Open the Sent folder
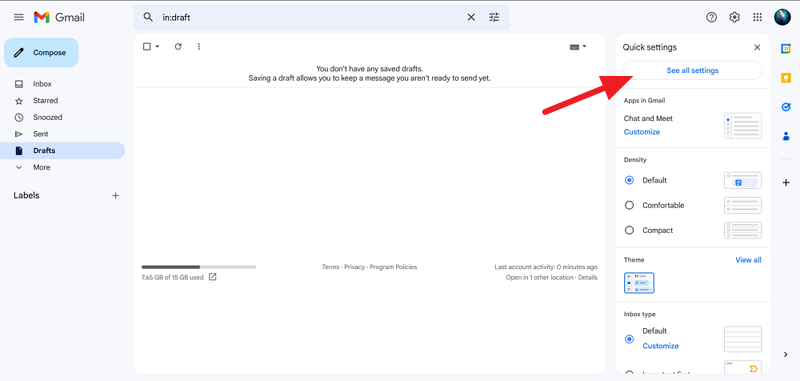The image size is (800, 381). point(41,134)
